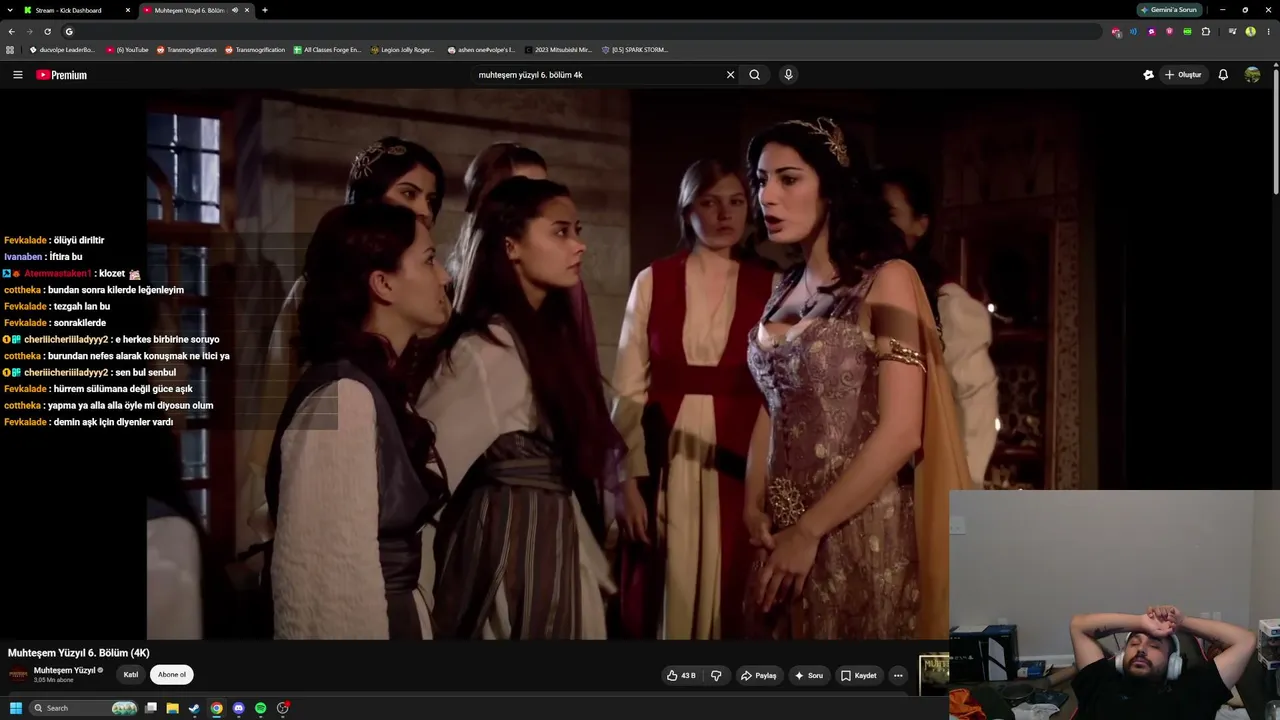The image size is (1280, 720).
Task: Open the ducvolpe LeaderBo... bookmark
Action: (62, 49)
